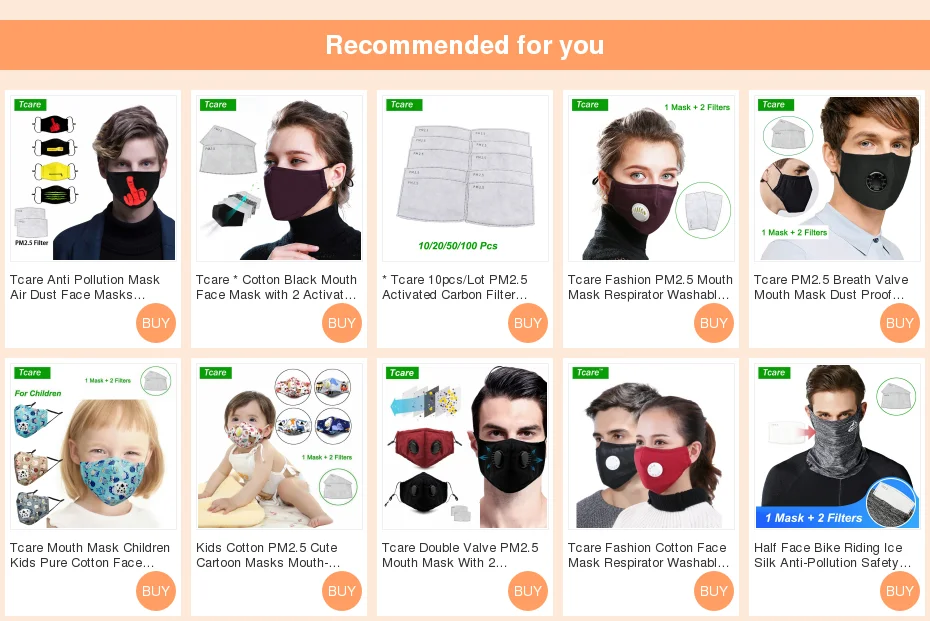Open Tcare Fashion Cotton Face Mask Respirator title
The height and width of the screenshot is (621, 930).
click(648, 555)
